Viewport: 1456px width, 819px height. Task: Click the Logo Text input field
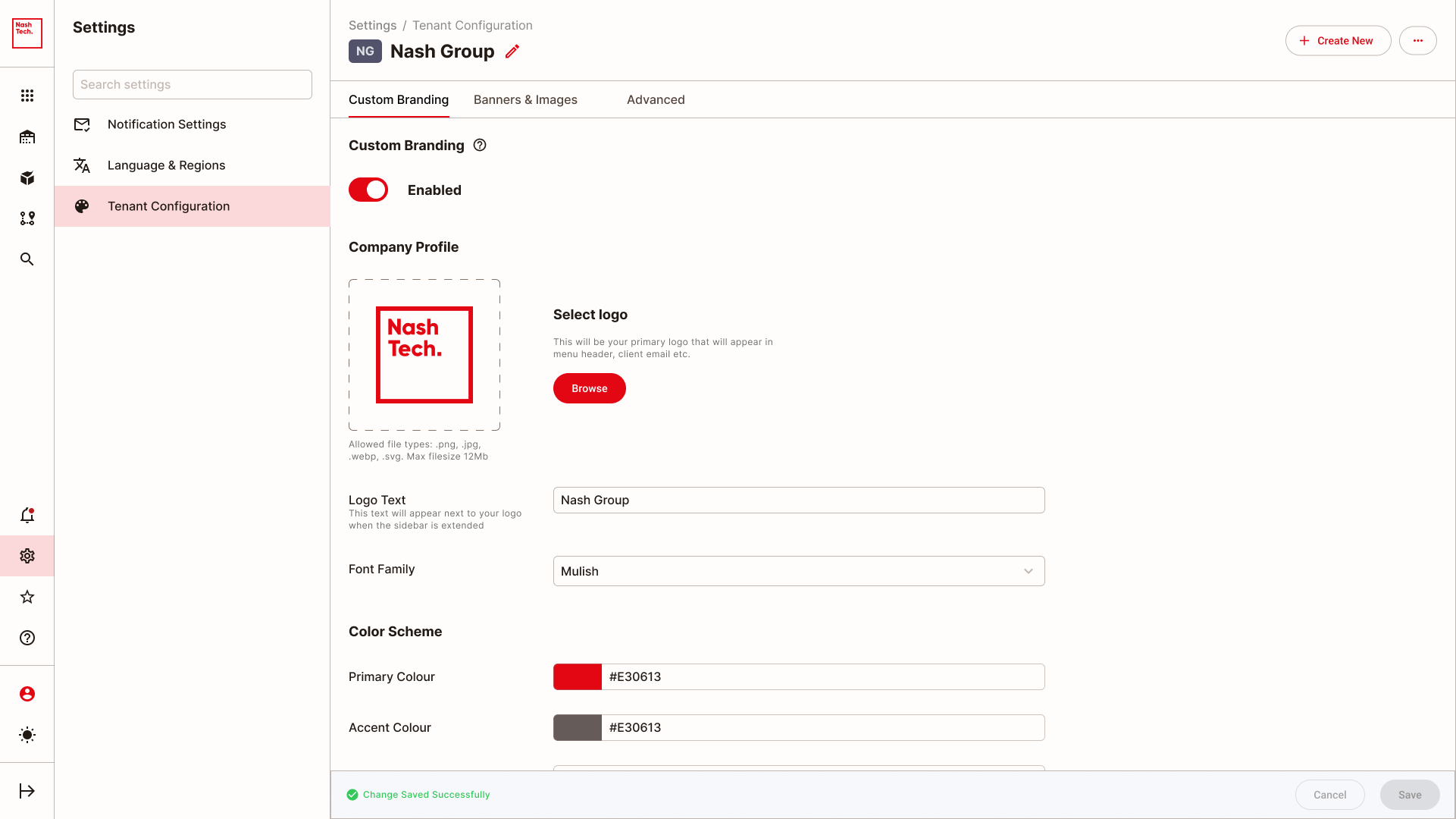click(x=799, y=500)
